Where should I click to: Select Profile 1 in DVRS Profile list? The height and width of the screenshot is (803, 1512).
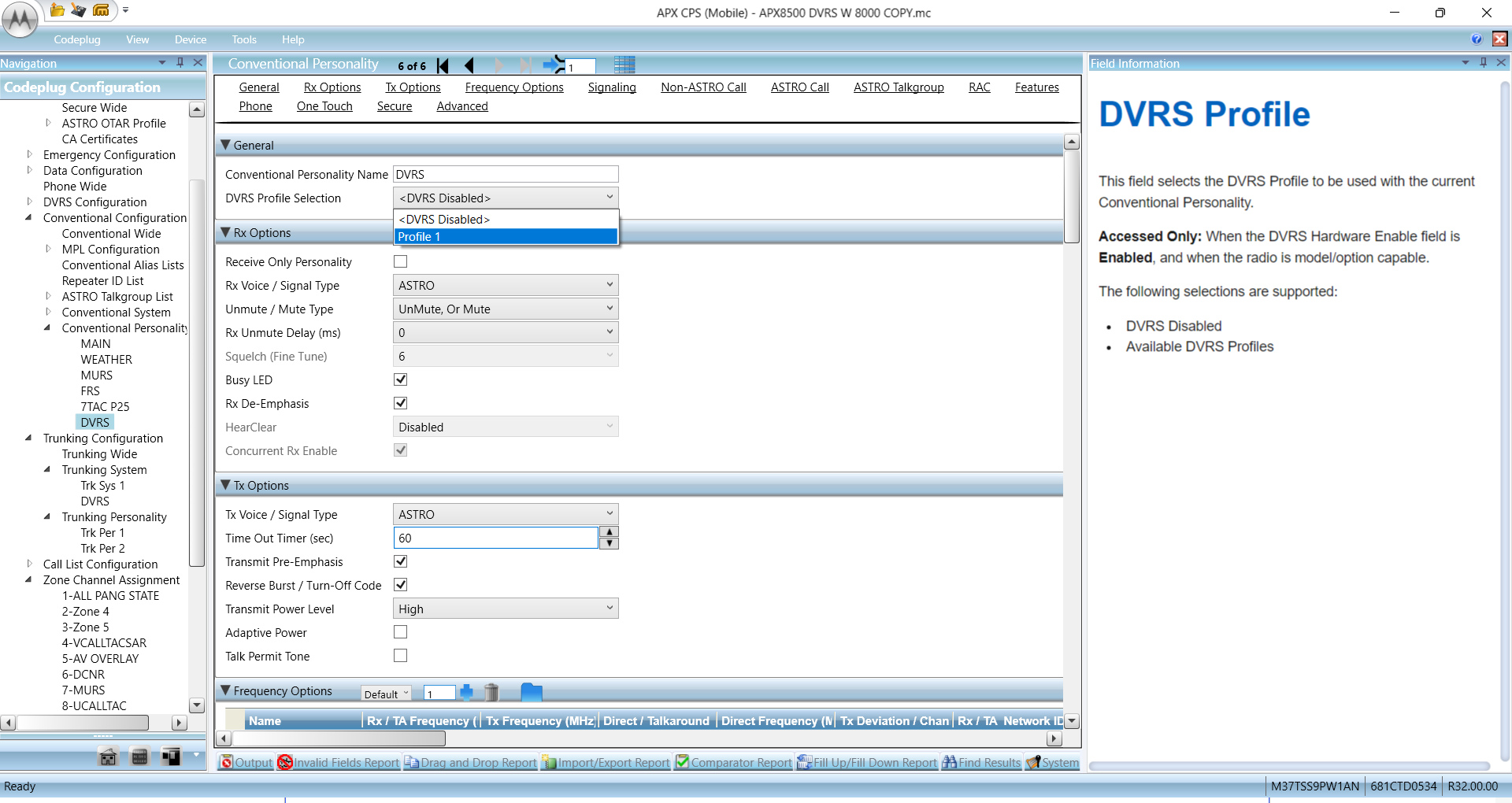click(506, 236)
